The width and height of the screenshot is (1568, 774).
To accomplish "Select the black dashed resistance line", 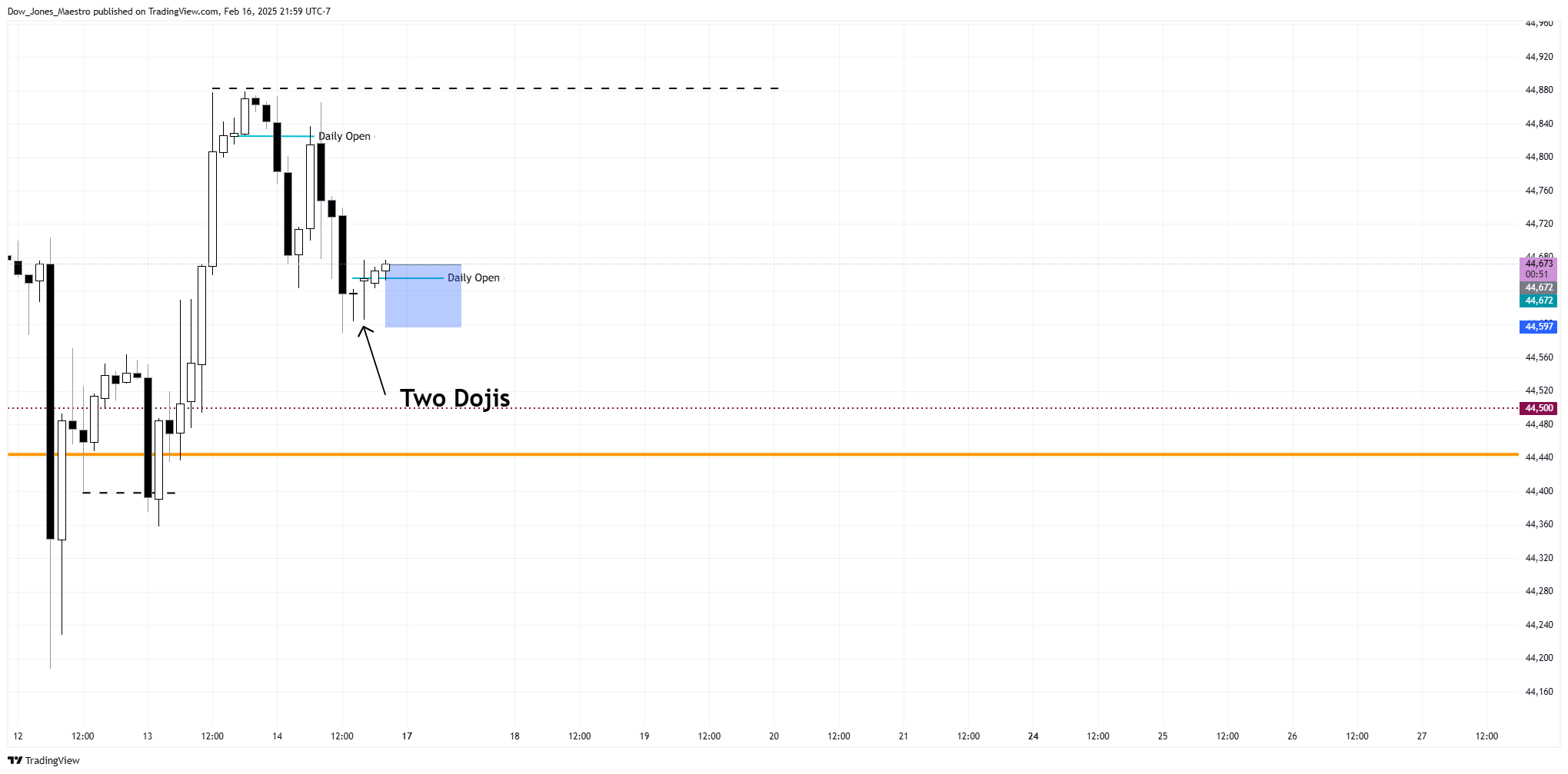I will pos(496,88).
